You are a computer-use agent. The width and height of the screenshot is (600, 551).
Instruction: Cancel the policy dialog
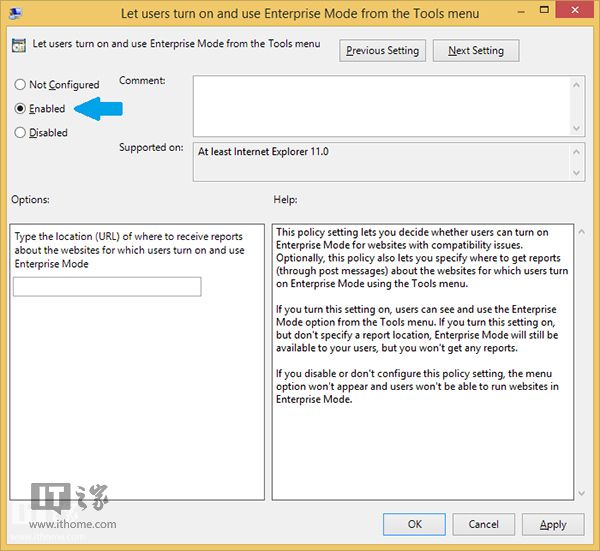483,524
